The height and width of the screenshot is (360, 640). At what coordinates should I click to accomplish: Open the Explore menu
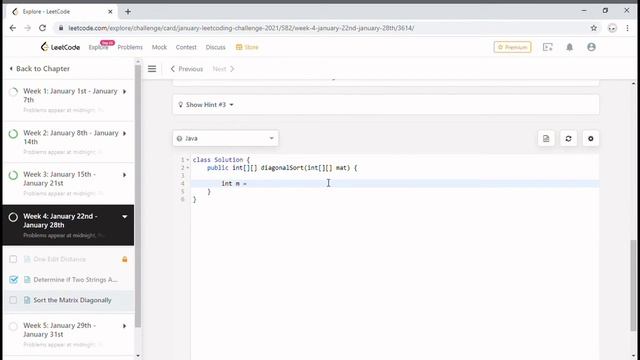pyautogui.click(x=98, y=47)
